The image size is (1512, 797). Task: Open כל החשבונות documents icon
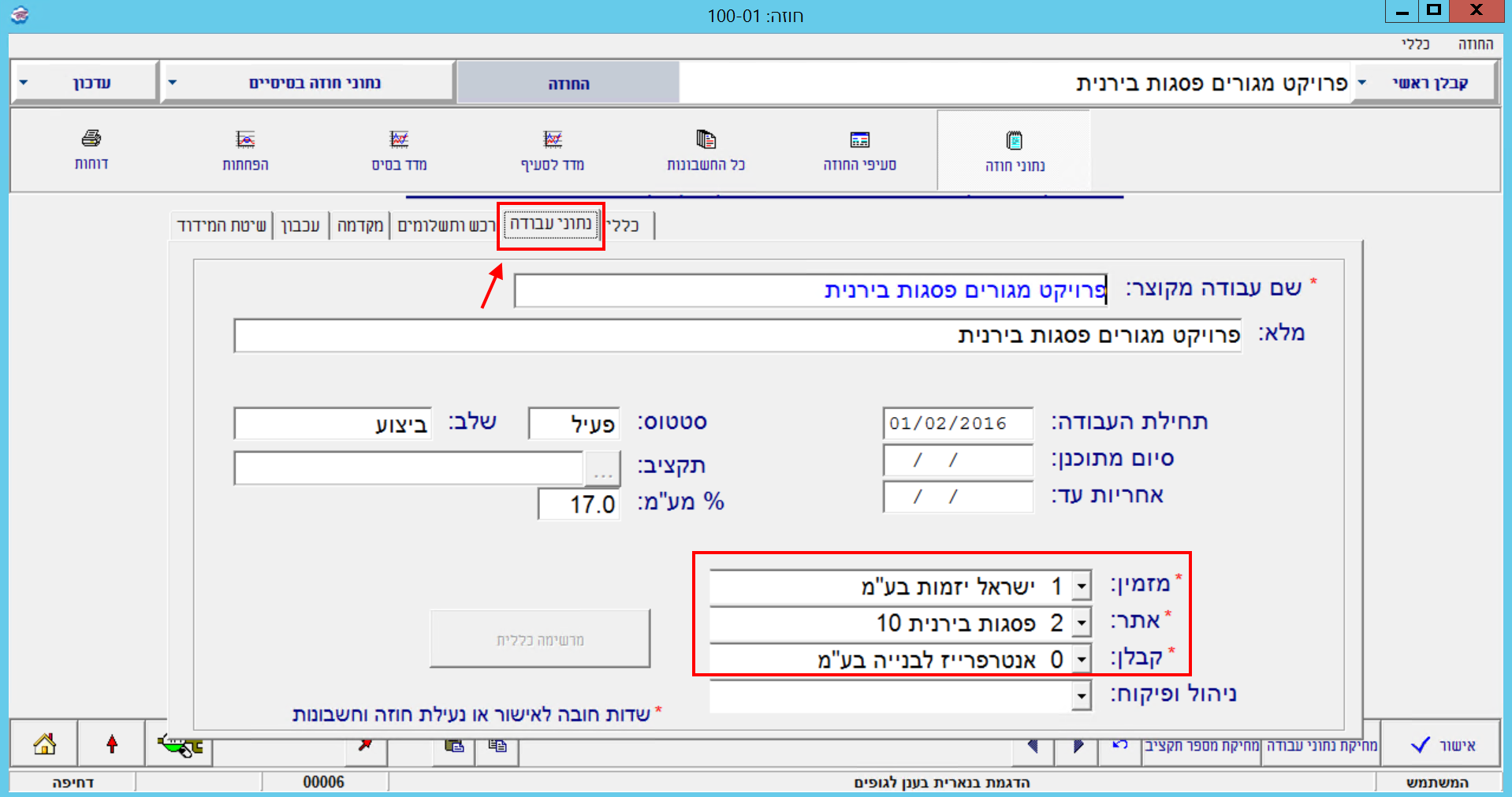pos(706,140)
